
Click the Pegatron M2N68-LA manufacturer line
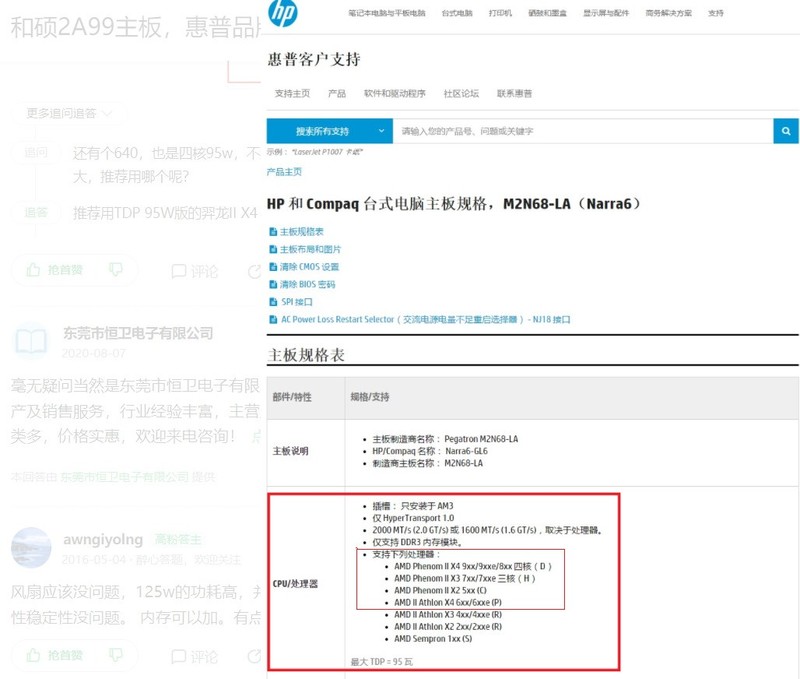tap(445, 439)
